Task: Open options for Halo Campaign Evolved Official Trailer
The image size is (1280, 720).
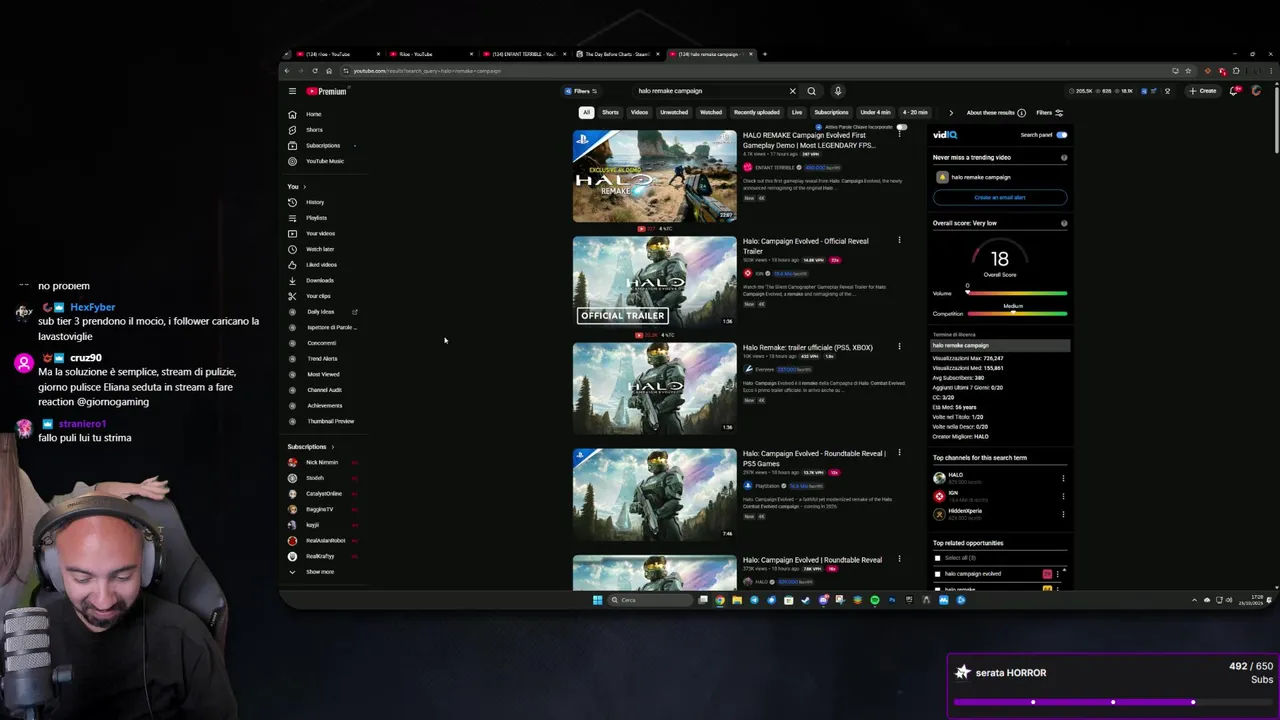Action: [x=899, y=241]
